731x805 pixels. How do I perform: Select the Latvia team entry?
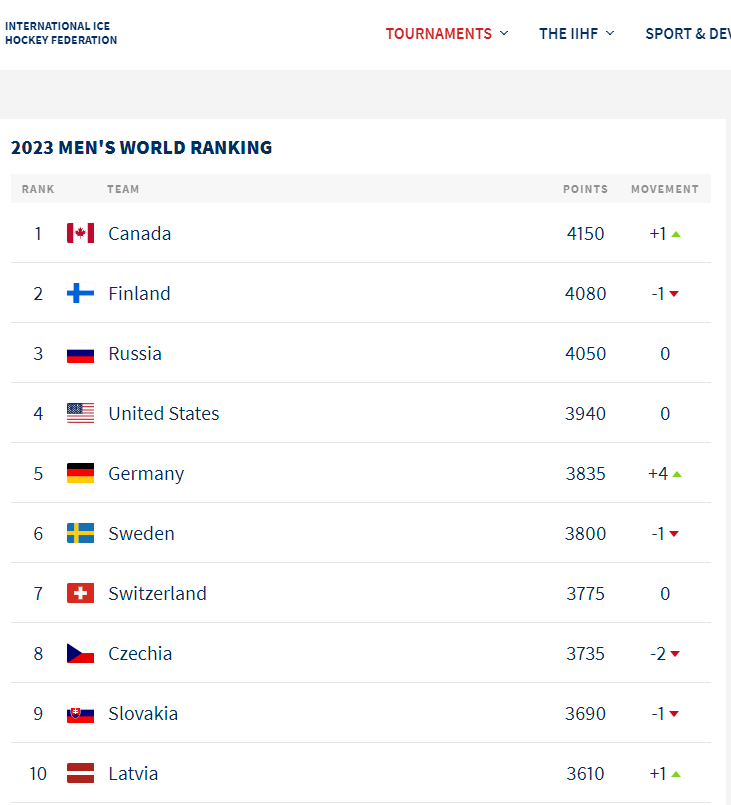tap(134, 773)
